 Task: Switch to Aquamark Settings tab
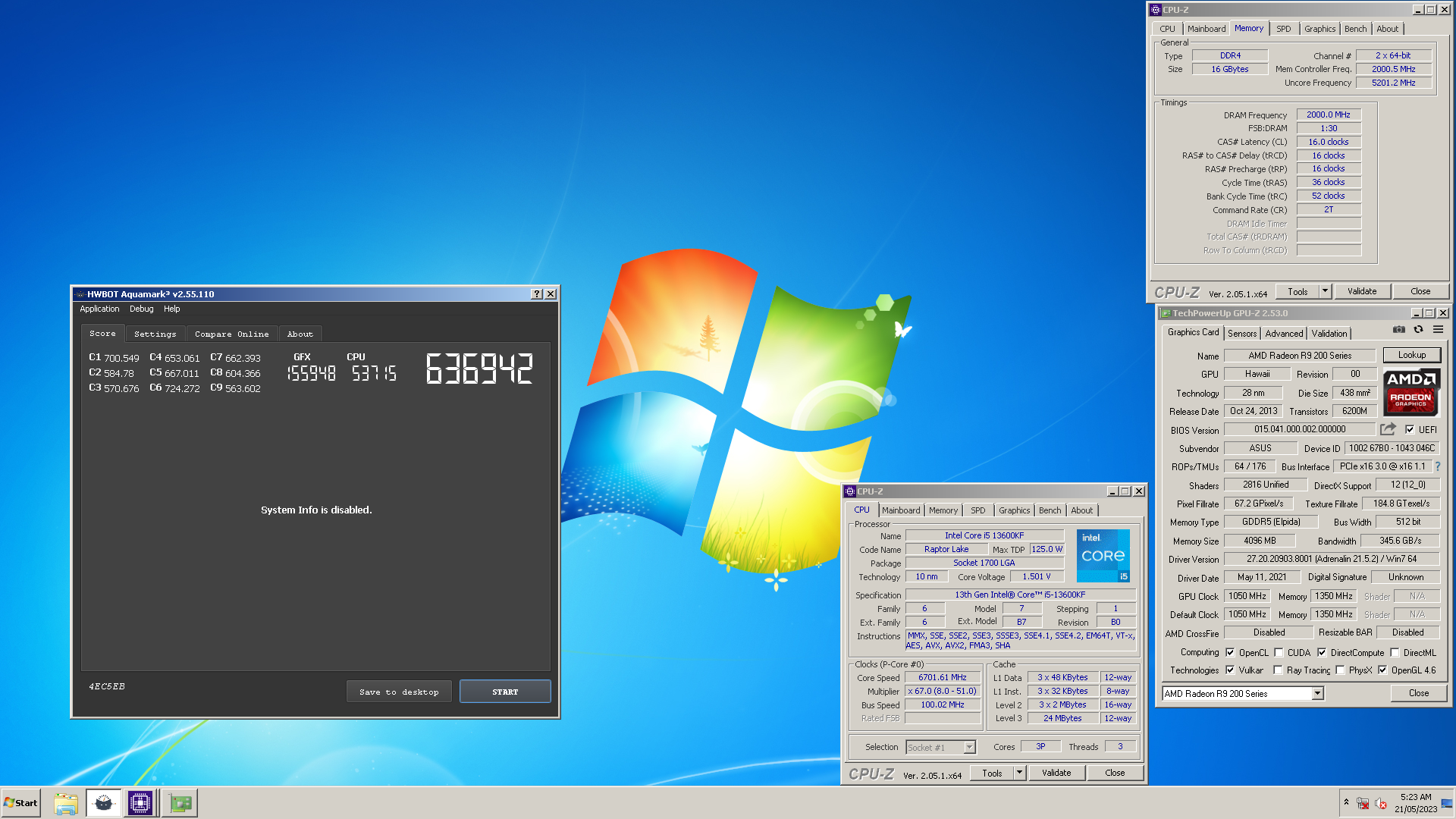(155, 334)
